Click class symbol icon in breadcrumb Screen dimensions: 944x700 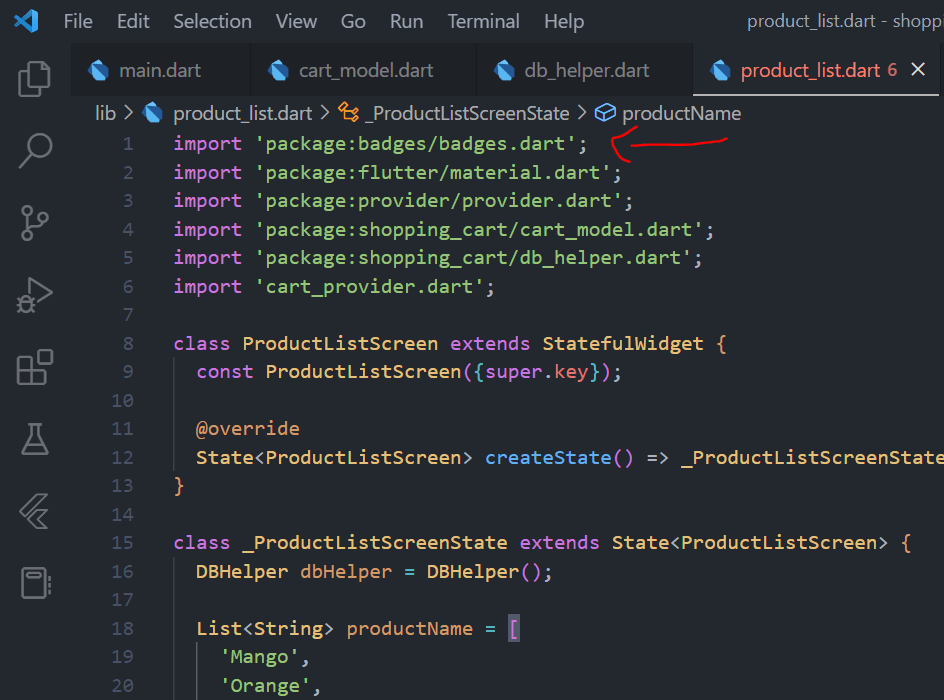tap(349, 113)
